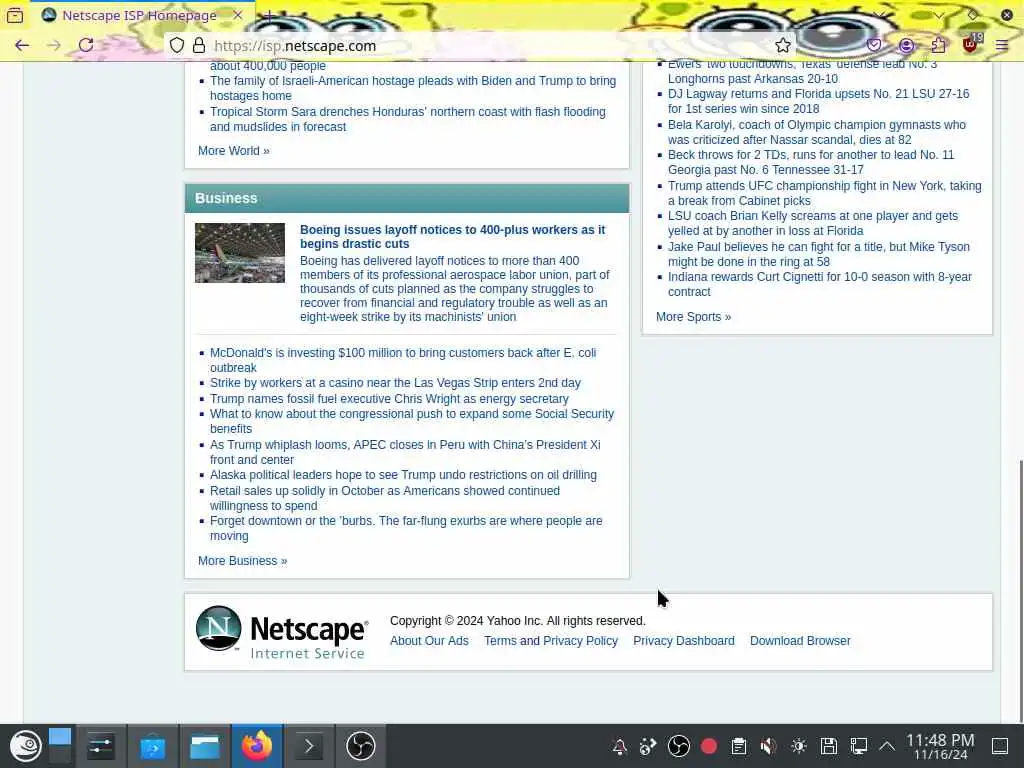Viewport: 1024px width, 768px height.
Task: Open Boeing layoff notices headline
Action: coord(452,236)
